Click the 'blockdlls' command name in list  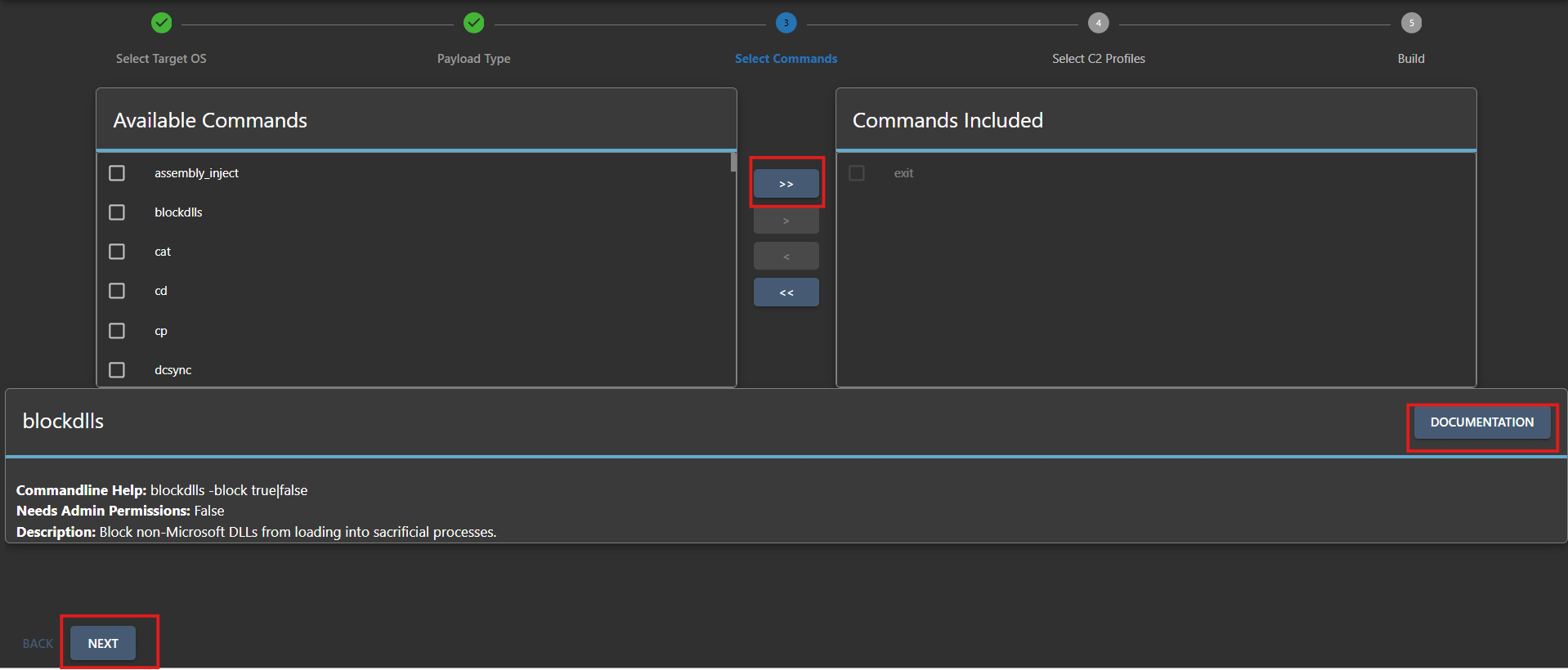[178, 212]
